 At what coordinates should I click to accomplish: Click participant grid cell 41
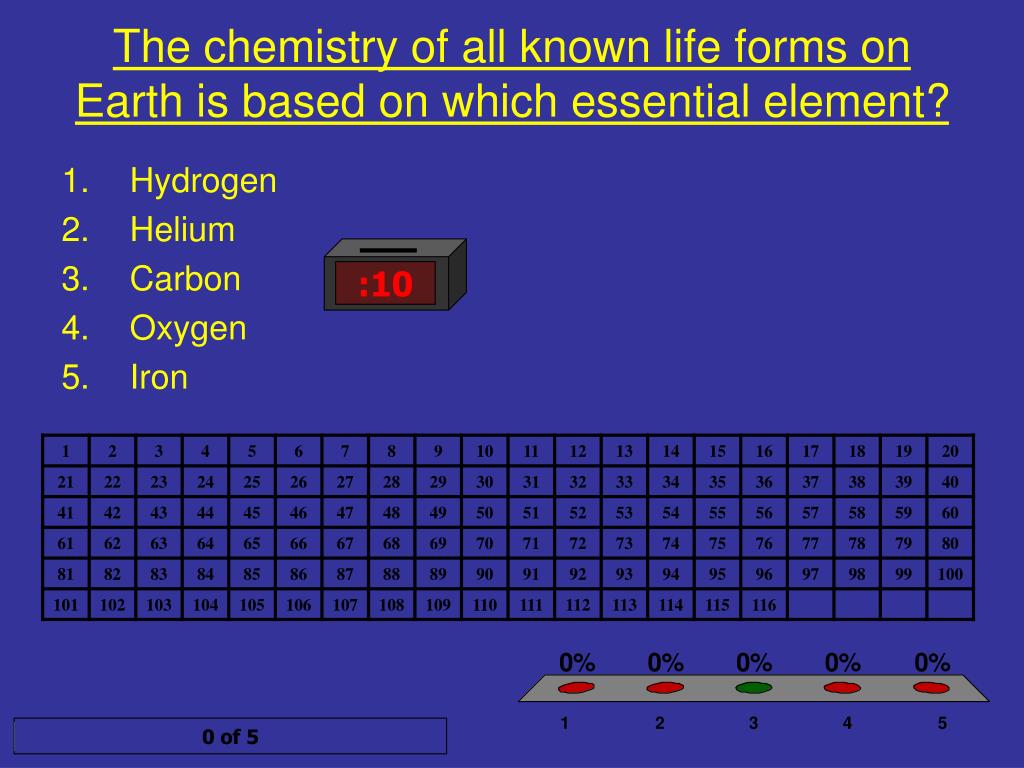[x=66, y=512]
